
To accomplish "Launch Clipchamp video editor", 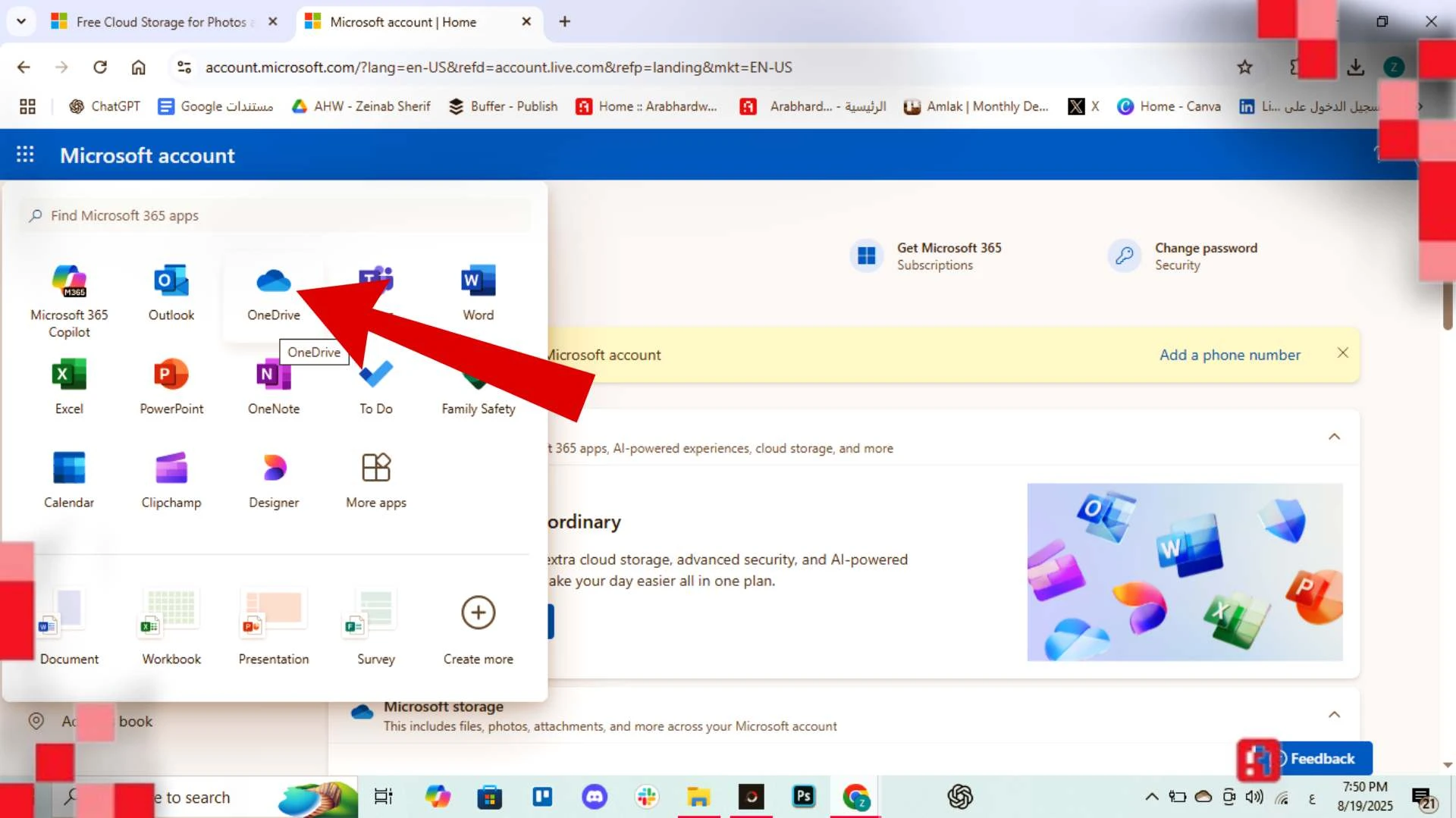I will click(x=171, y=481).
